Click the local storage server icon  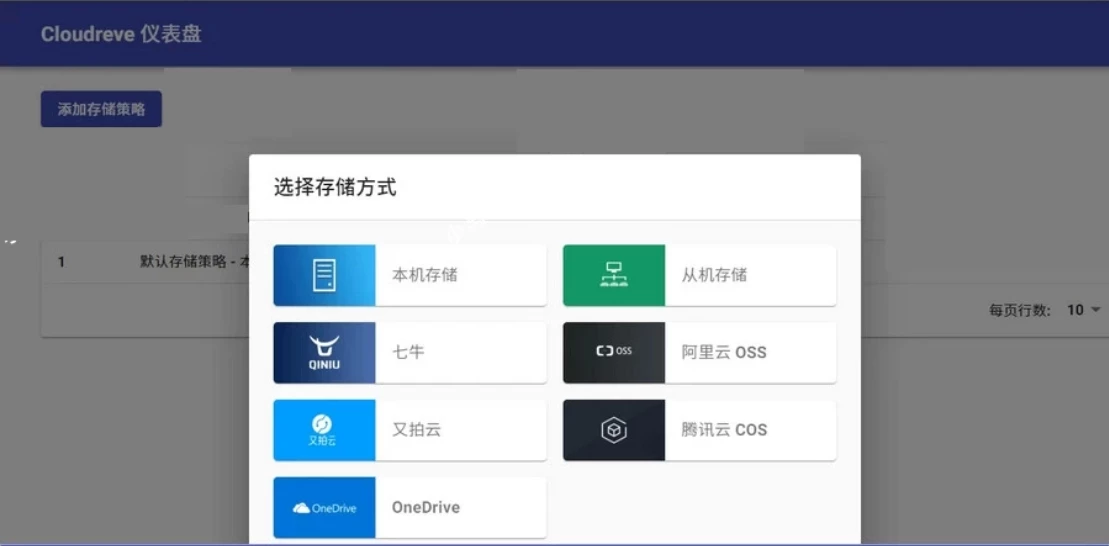pyautogui.click(x=324, y=275)
